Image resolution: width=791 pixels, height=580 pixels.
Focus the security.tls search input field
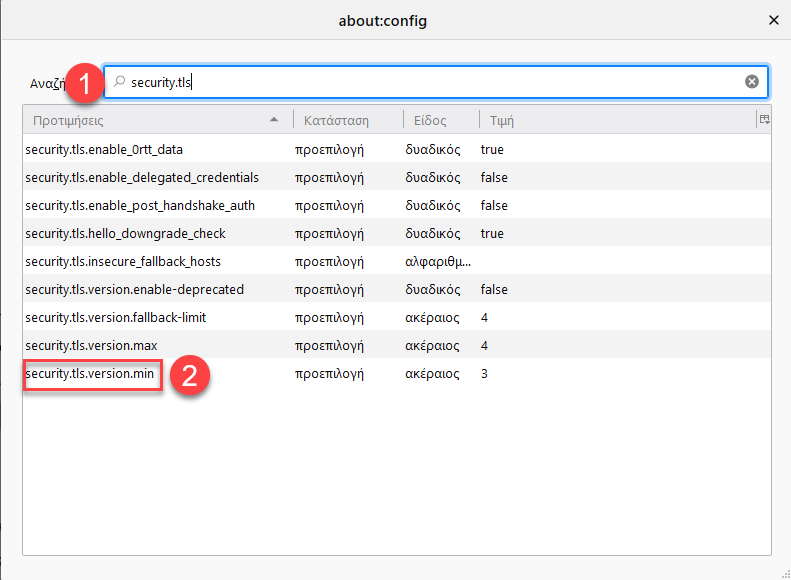click(436, 82)
